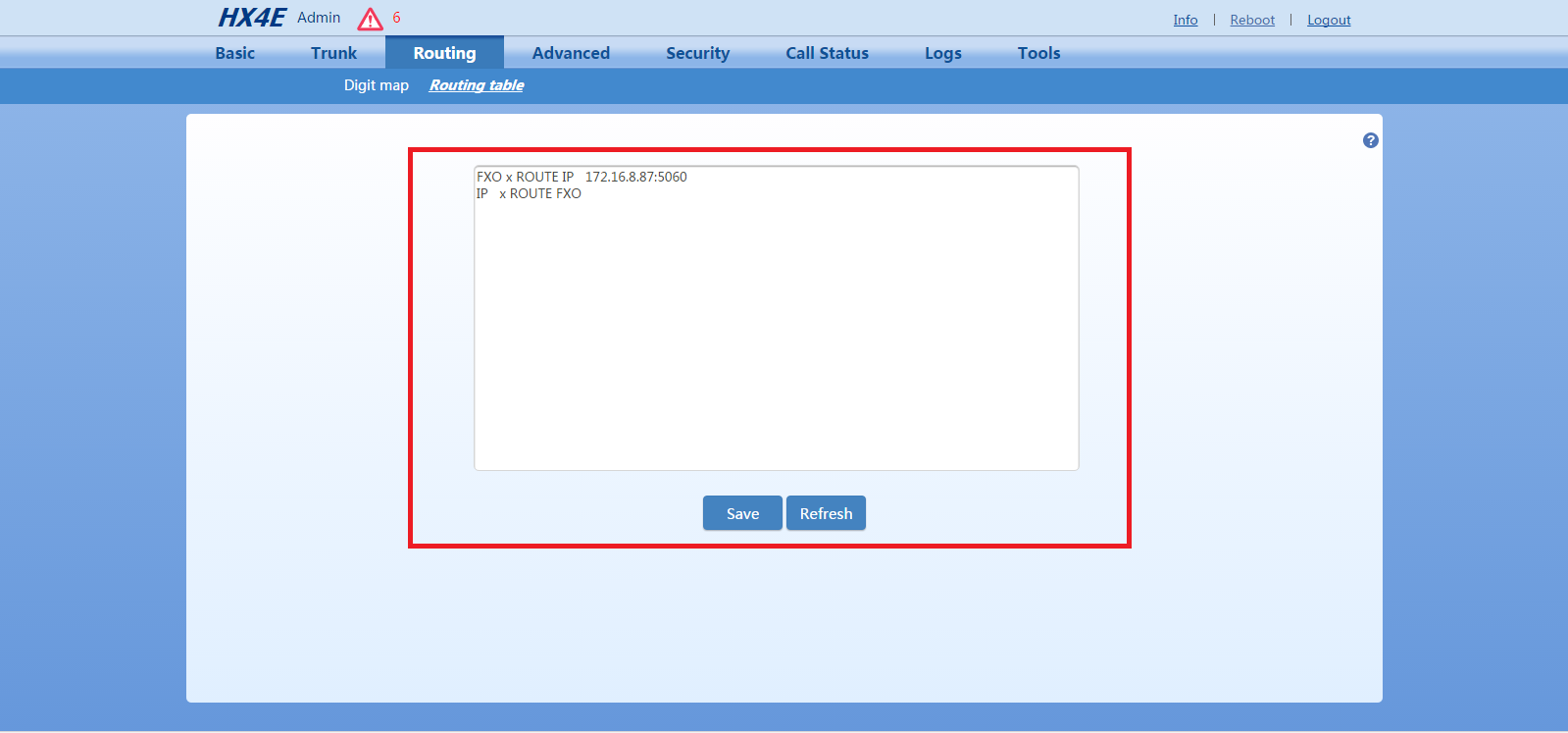Image resolution: width=1568 pixels, height=733 pixels.
Task: Click the red warning triangle alarm icon
Action: pos(370,19)
